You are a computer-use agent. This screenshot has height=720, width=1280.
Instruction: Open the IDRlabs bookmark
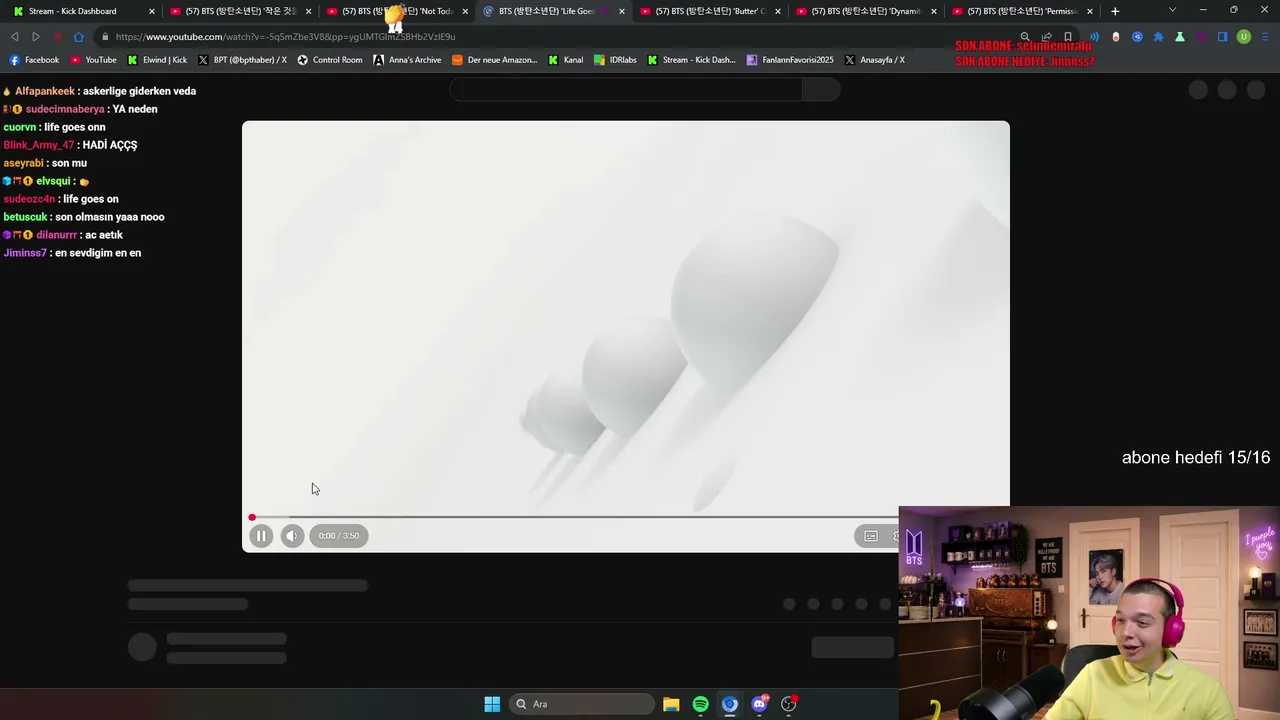click(615, 60)
